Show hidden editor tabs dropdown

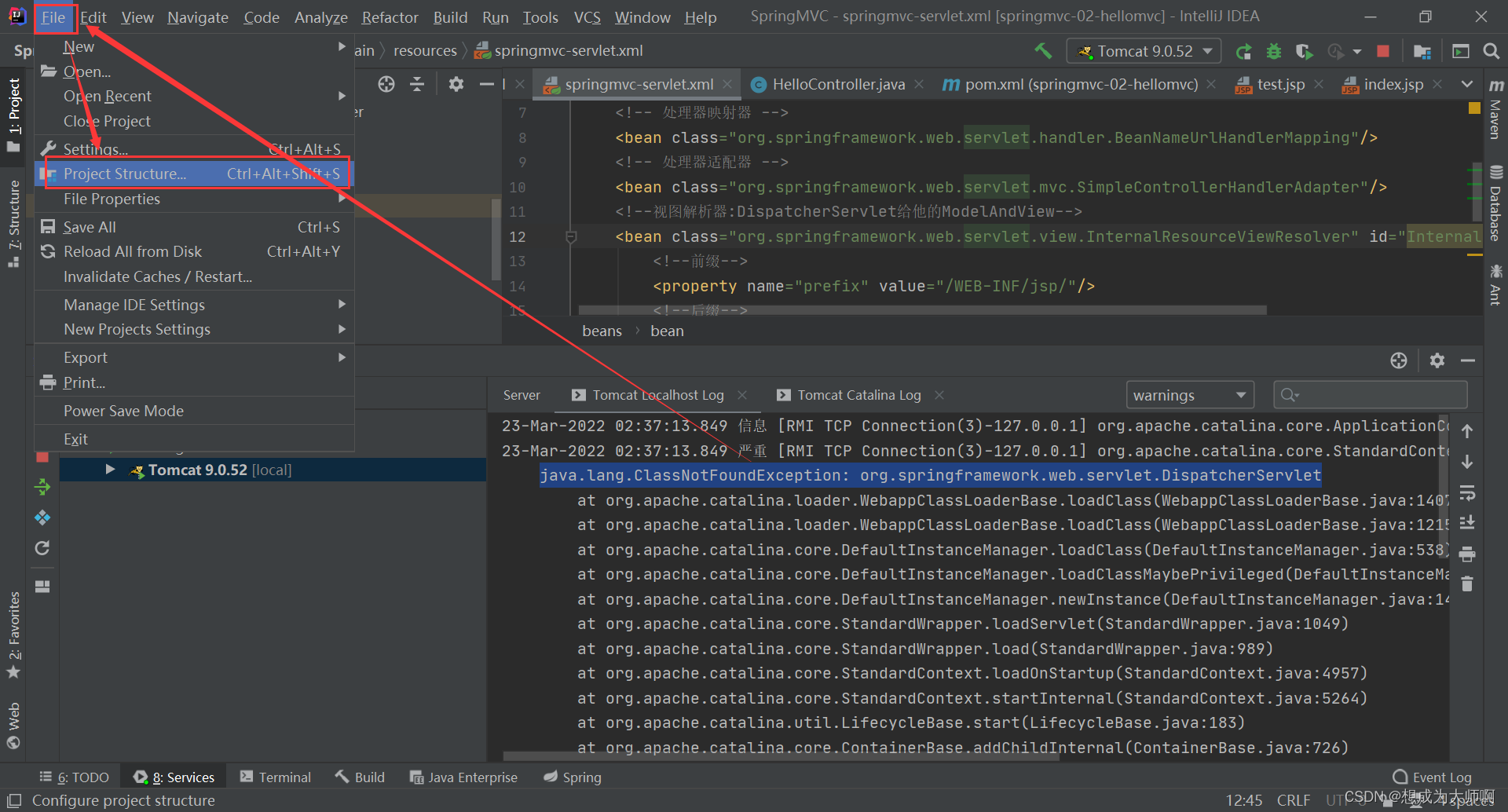click(x=1467, y=84)
